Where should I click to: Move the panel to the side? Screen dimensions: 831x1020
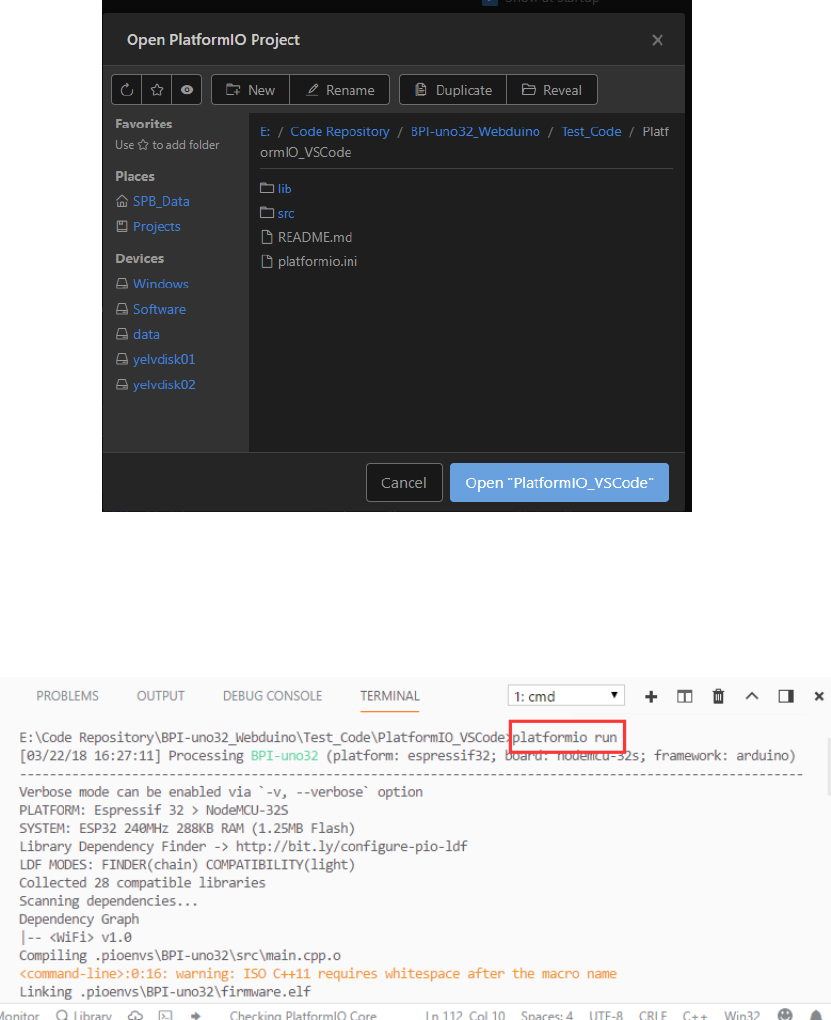click(x=786, y=697)
